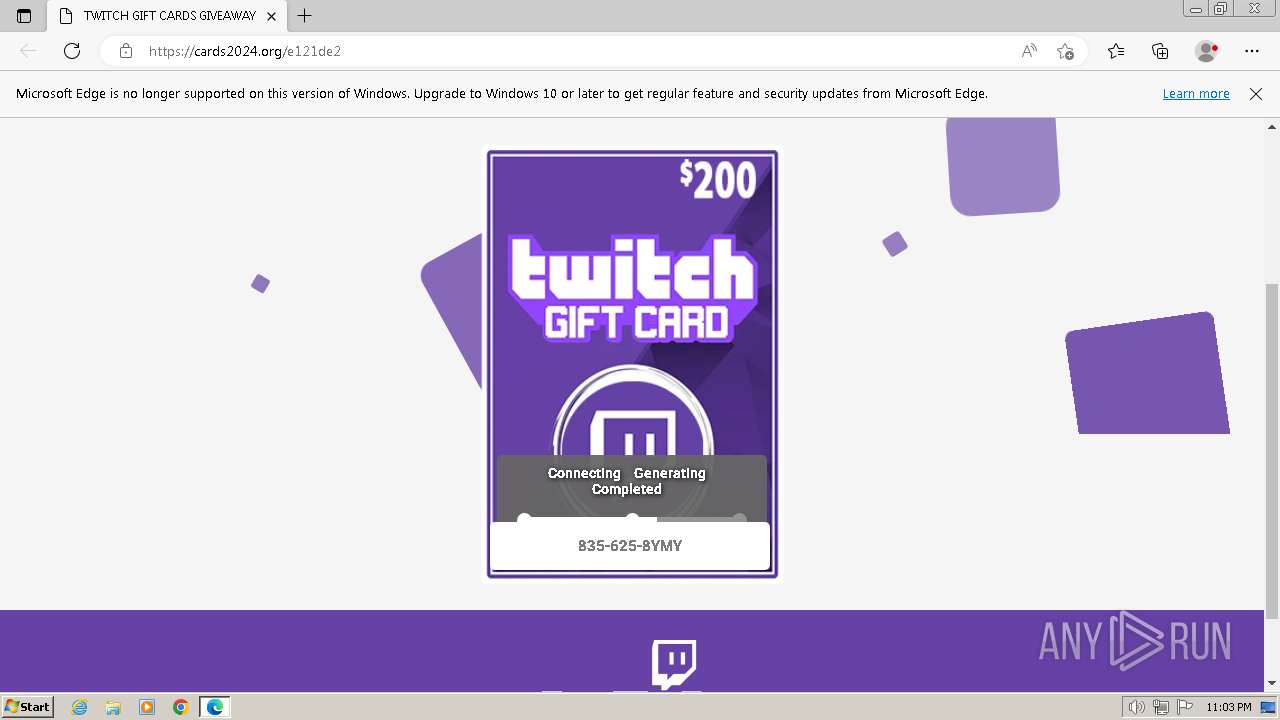This screenshot has width=1280, height=720.
Task: Click the page vertical scrollbar down arrow
Action: coord(1272,683)
